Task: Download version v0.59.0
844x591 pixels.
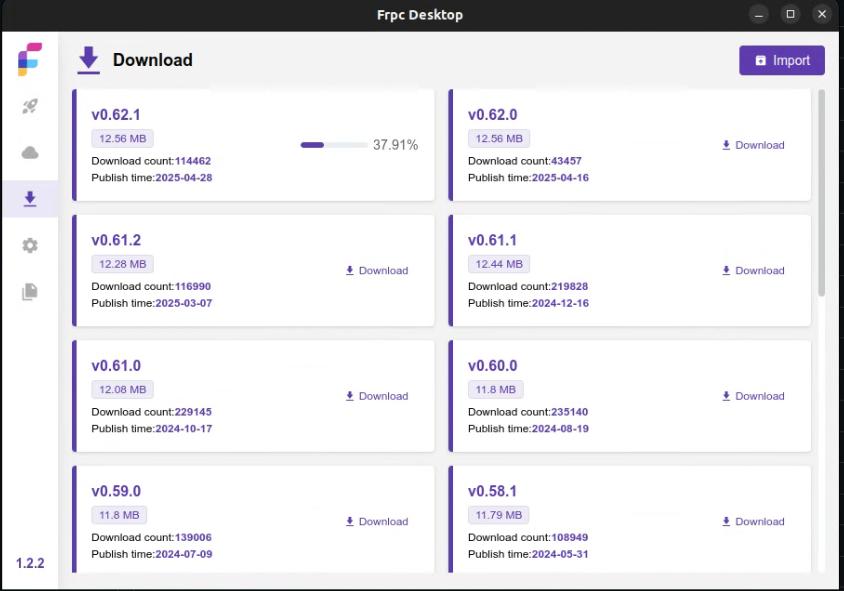Action: coord(377,522)
